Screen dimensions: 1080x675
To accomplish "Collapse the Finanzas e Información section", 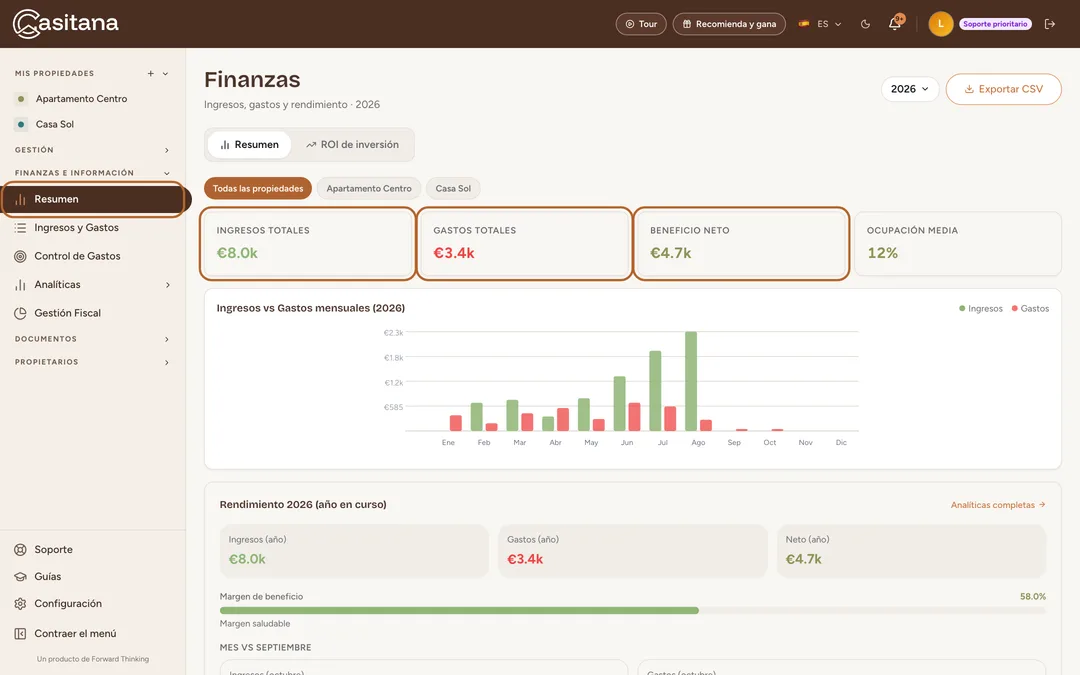I will click(92, 173).
